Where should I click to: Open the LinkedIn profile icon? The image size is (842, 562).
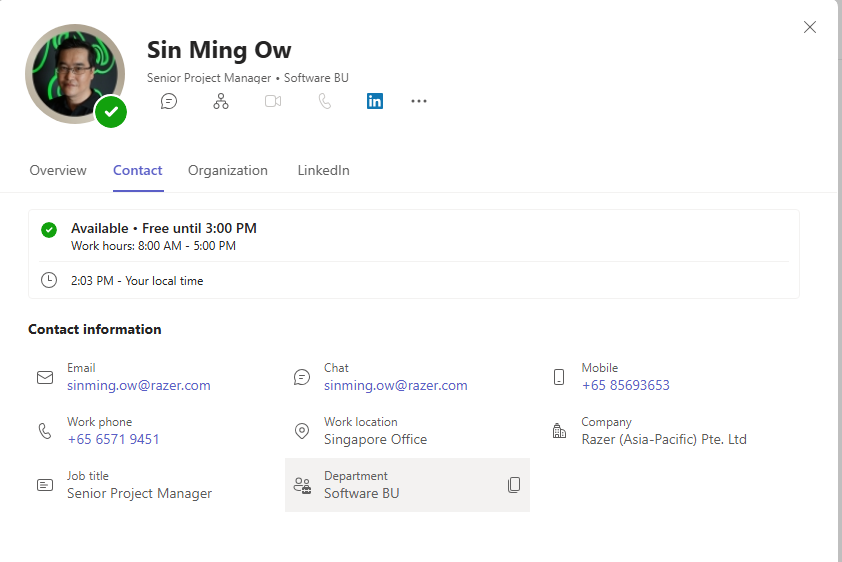(x=375, y=101)
